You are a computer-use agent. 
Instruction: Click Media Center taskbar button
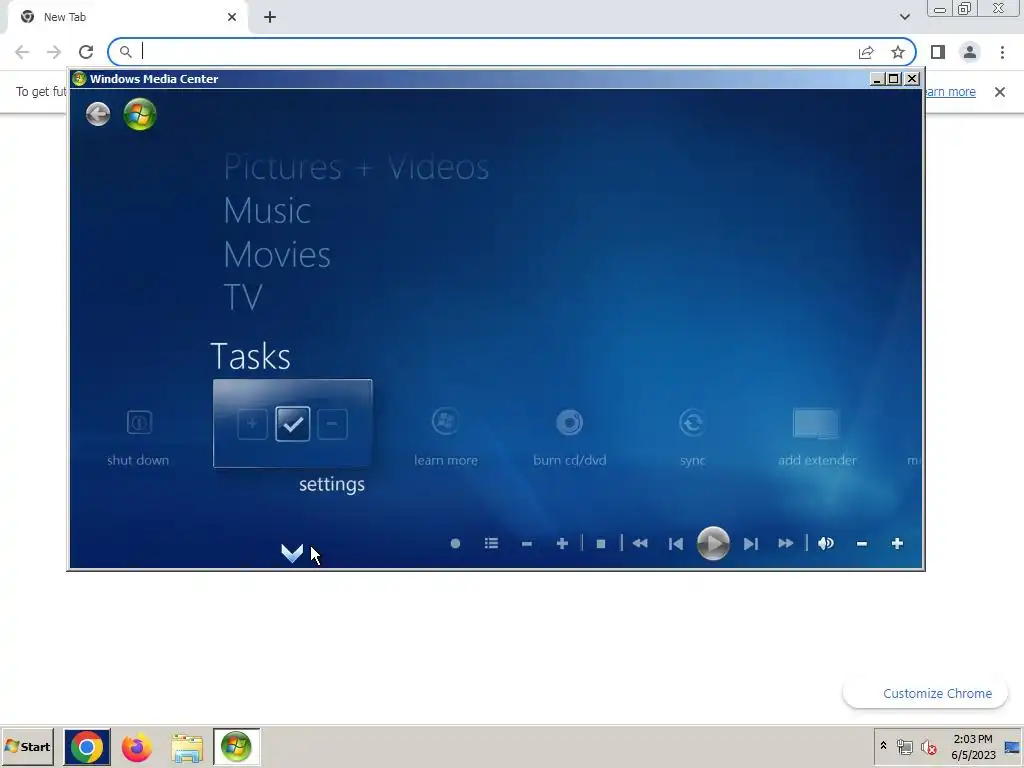point(236,747)
